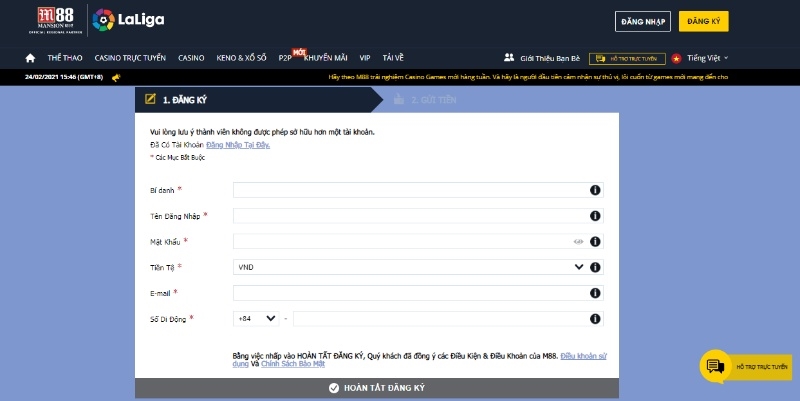Open the +84 country code dropdown
The image size is (800, 401).
point(256,319)
